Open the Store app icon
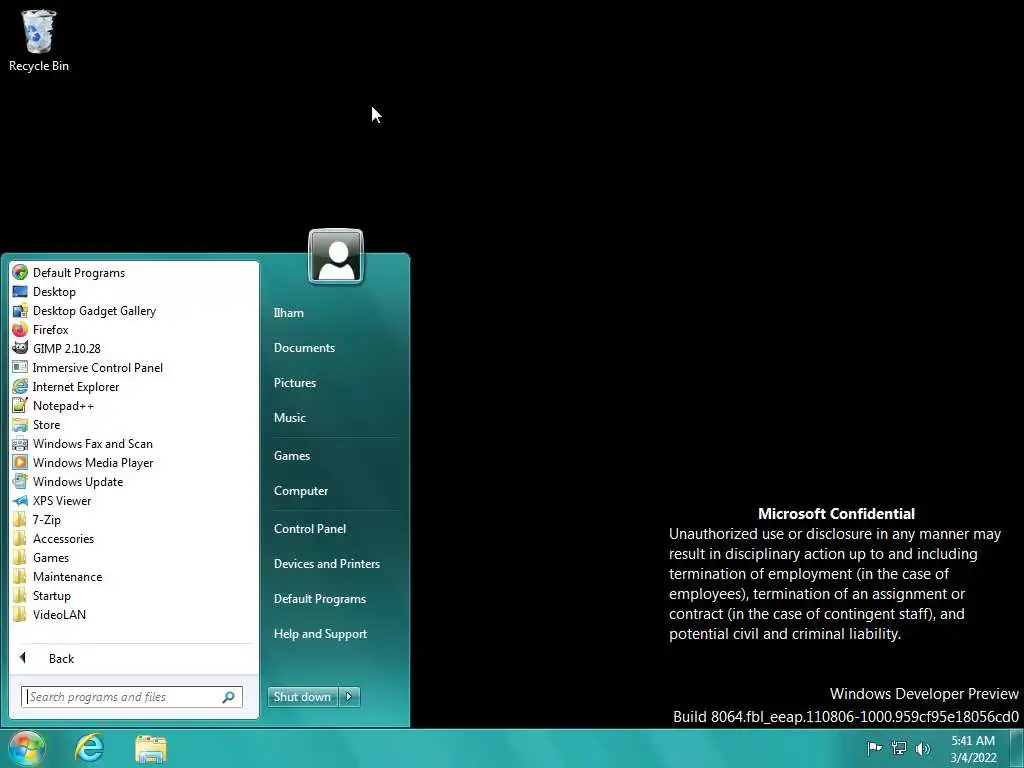 click(20, 424)
